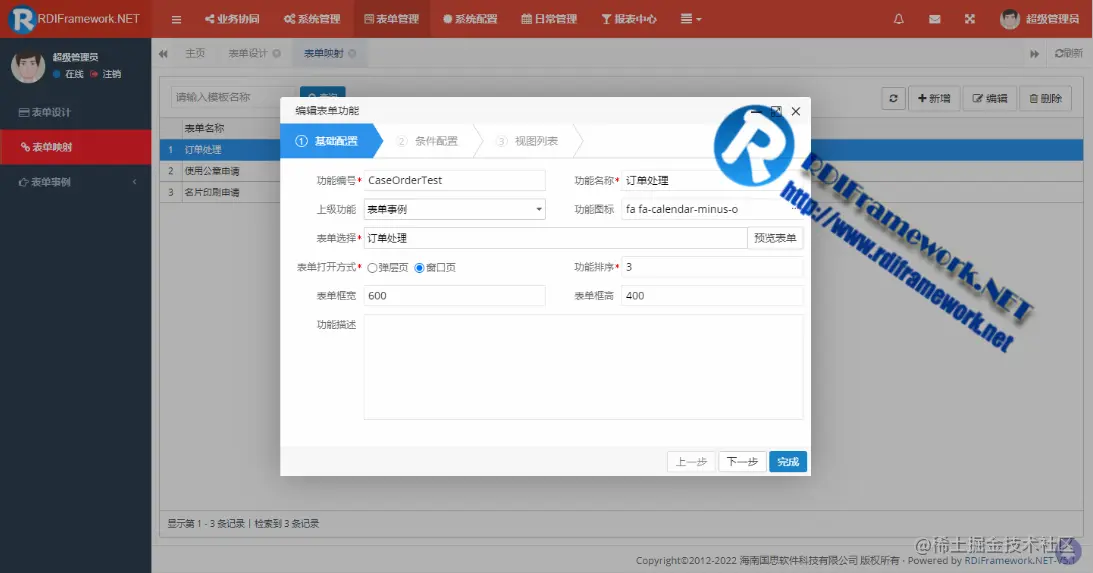Open the 报表中心 menu
This screenshot has height=573, width=1093.
[629, 19]
